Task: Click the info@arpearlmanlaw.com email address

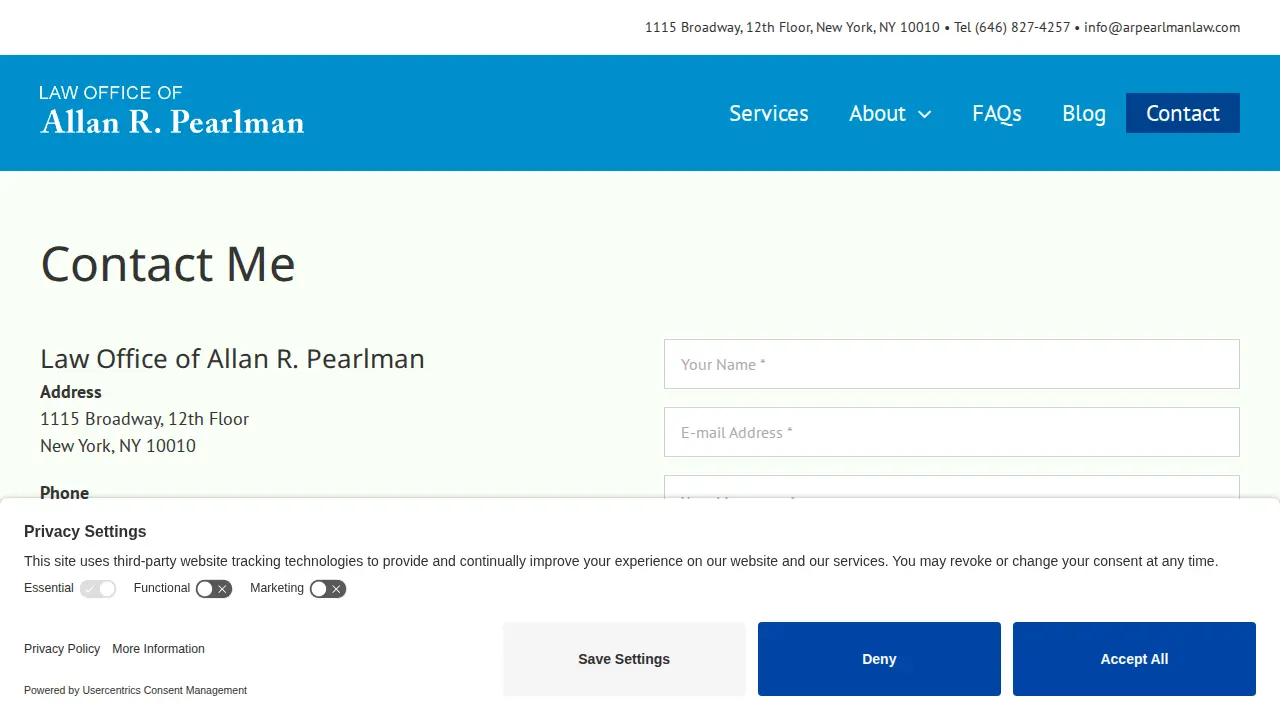Action: pos(1162,27)
